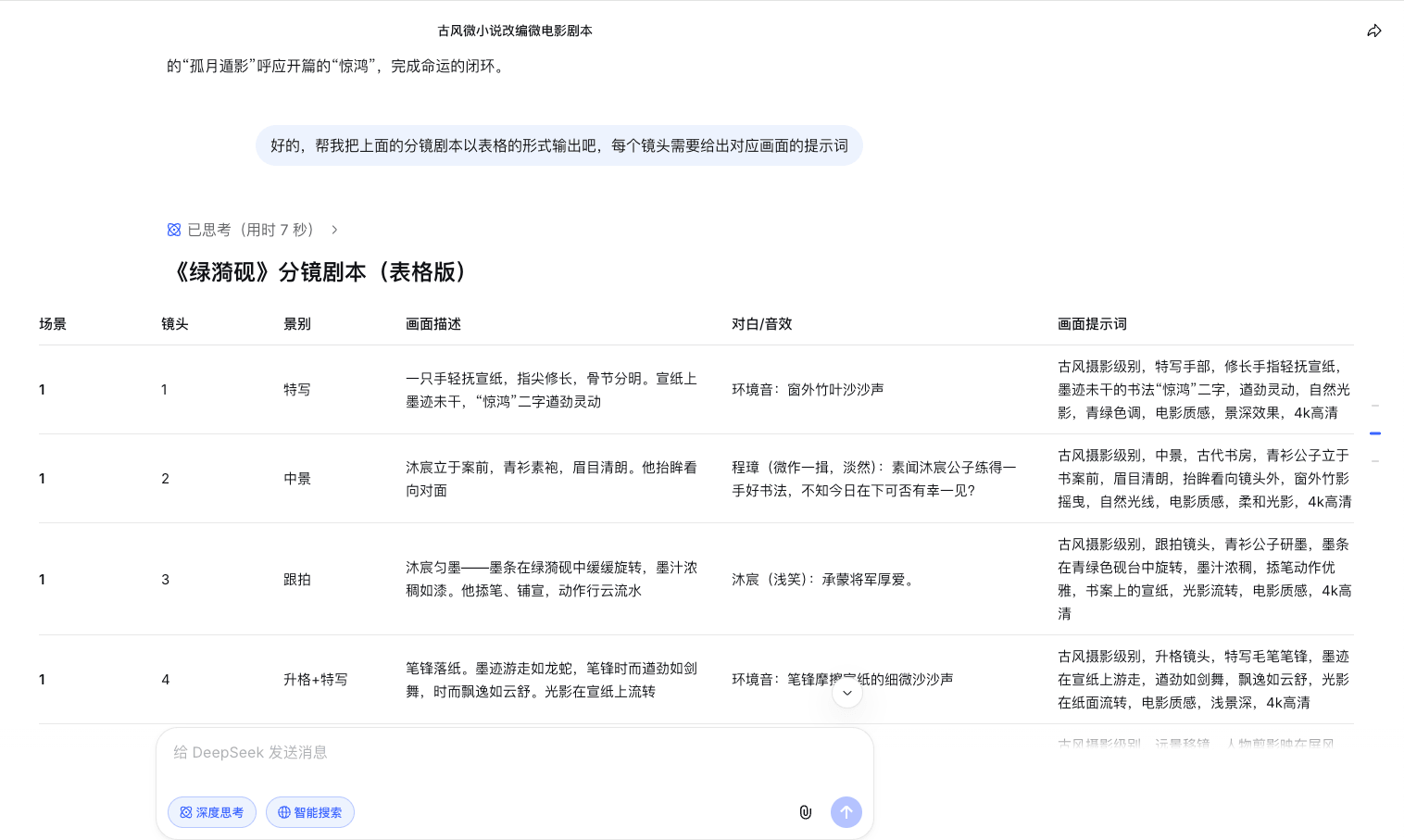
Task: Click the atom icon beside 已思考
Action: 174,230
